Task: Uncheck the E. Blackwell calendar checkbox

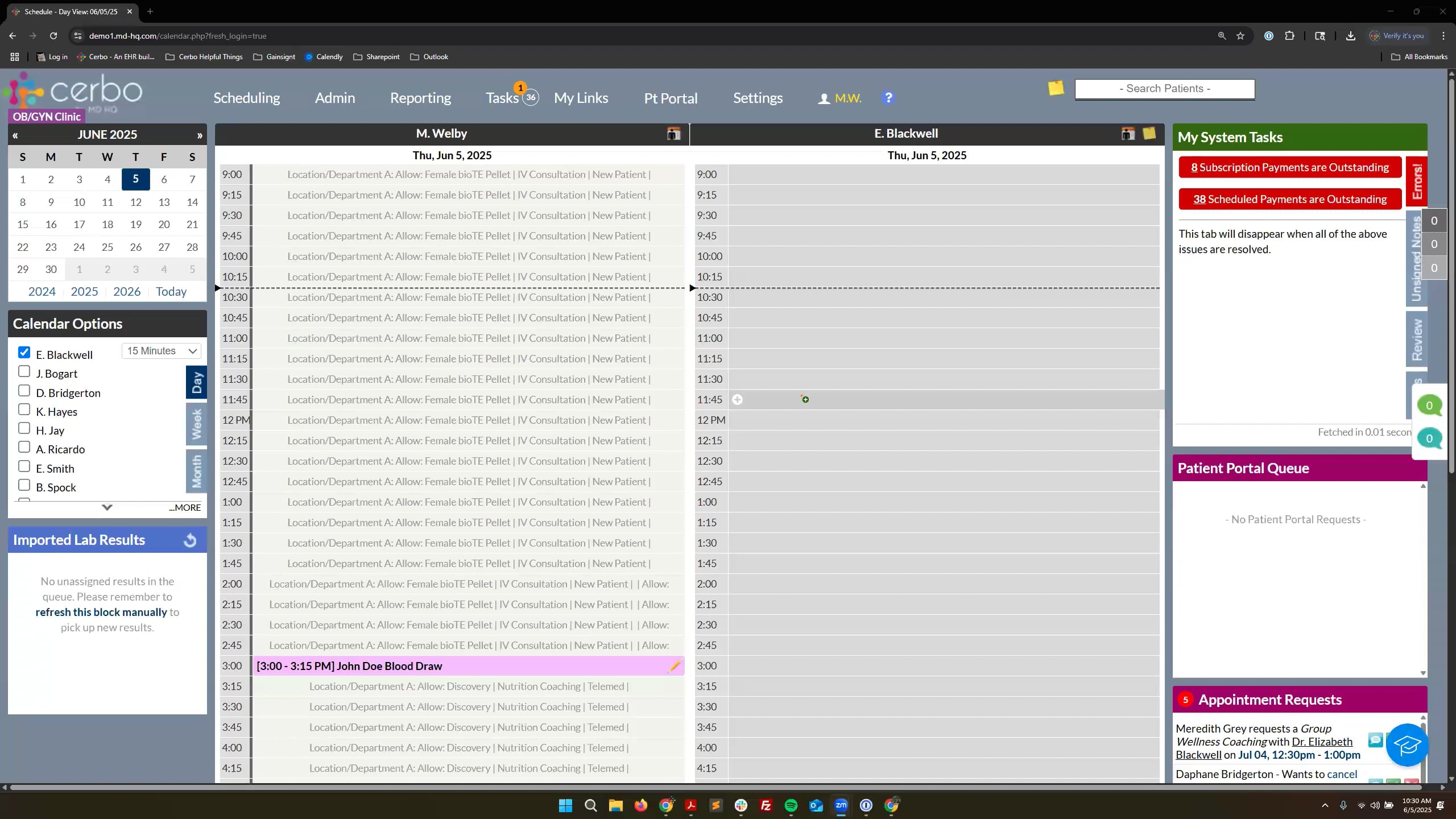Action: [24, 353]
